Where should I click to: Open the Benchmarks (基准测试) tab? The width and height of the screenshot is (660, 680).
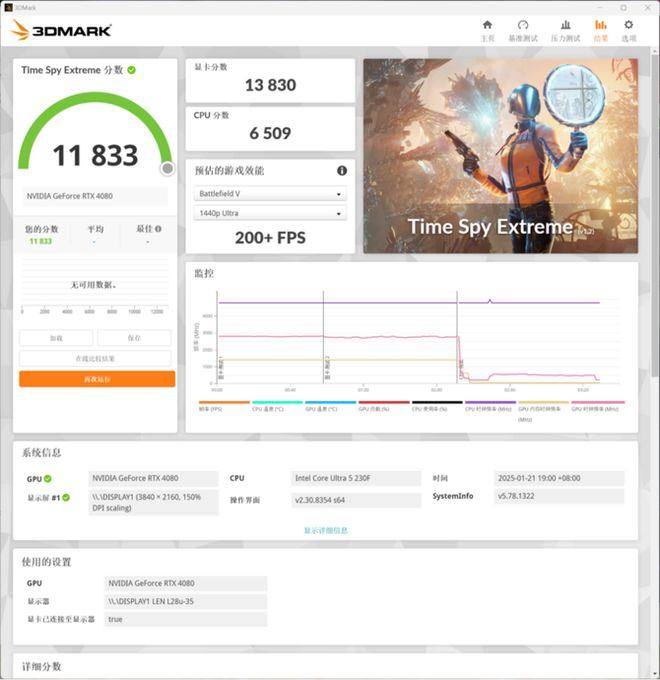(522, 29)
